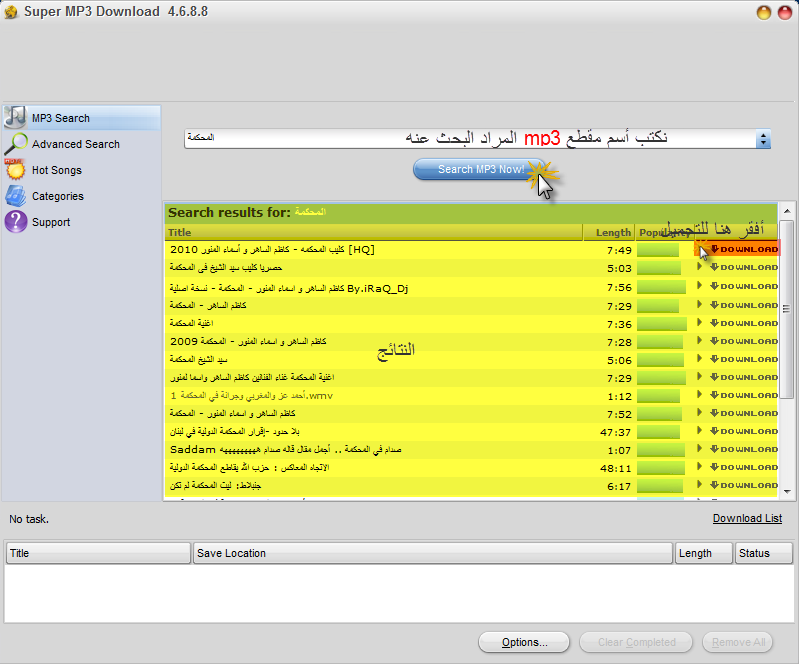This screenshot has height=664, width=799.
Task: Click the 6:17 length cell
Action: point(619,487)
